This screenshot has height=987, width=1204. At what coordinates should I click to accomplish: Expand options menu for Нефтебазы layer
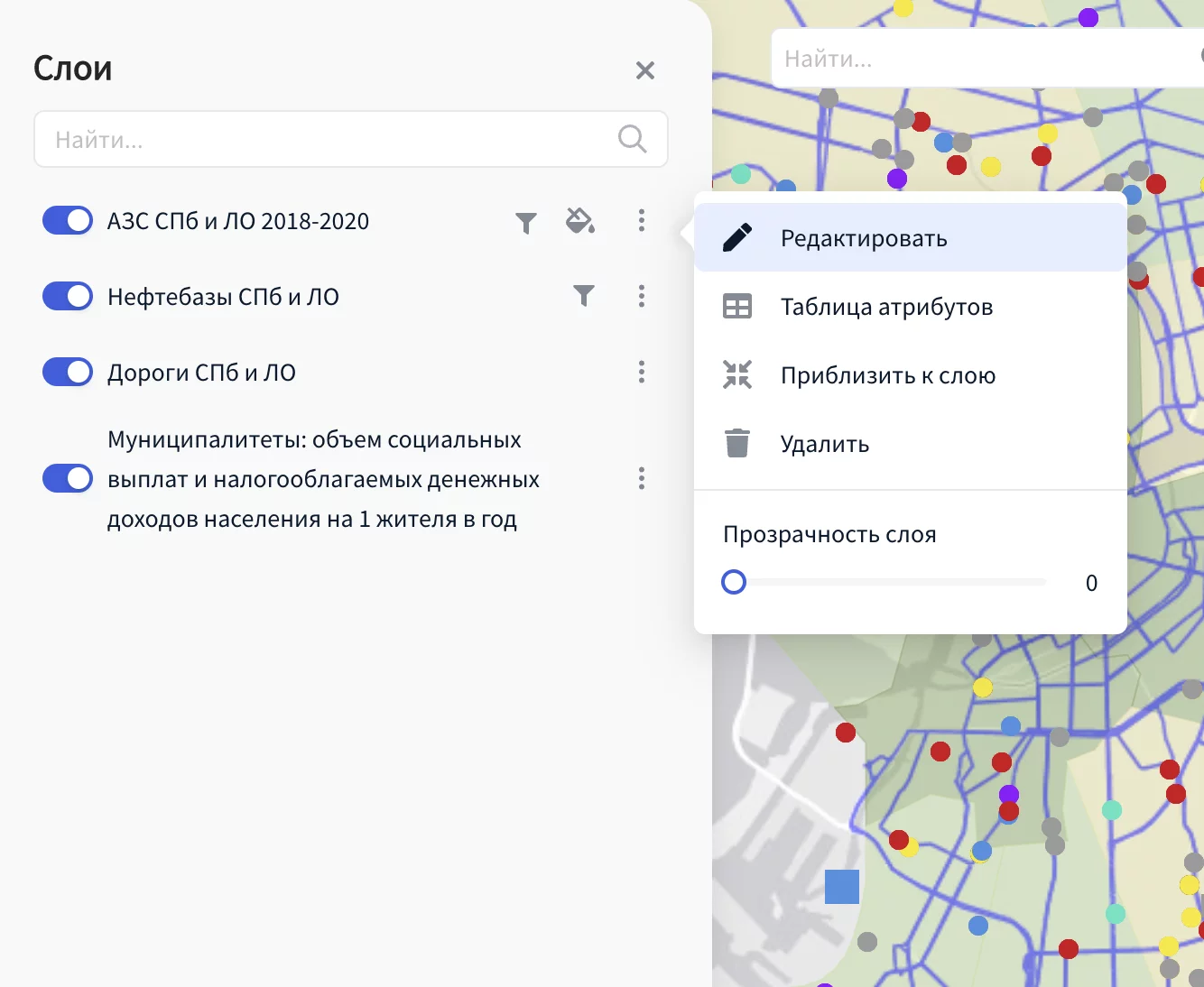coord(642,296)
